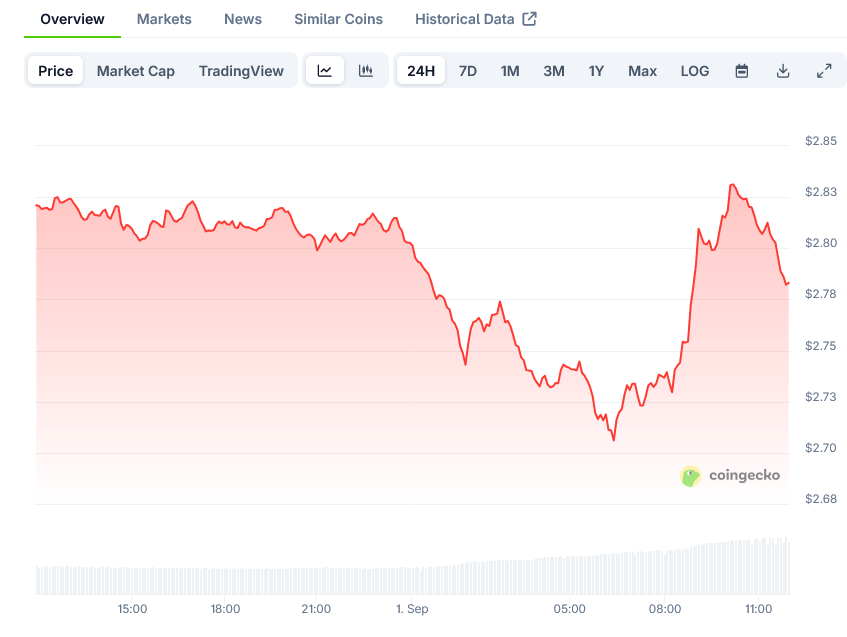Set the time range to 1M
Screen dimensions: 847x637
tap(510, 71)
